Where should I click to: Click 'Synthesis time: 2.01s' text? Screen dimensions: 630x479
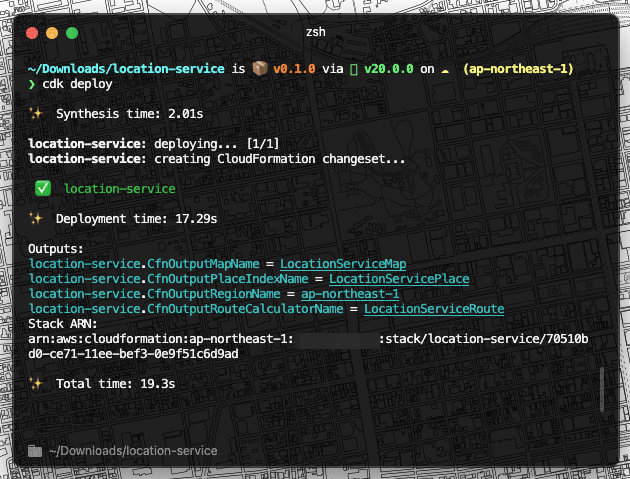(129, 114)
